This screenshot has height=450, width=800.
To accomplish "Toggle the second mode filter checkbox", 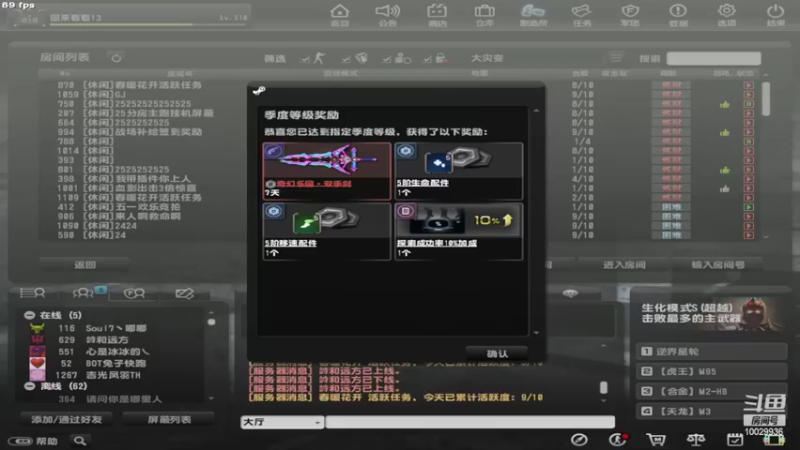I will coord(346,59).
